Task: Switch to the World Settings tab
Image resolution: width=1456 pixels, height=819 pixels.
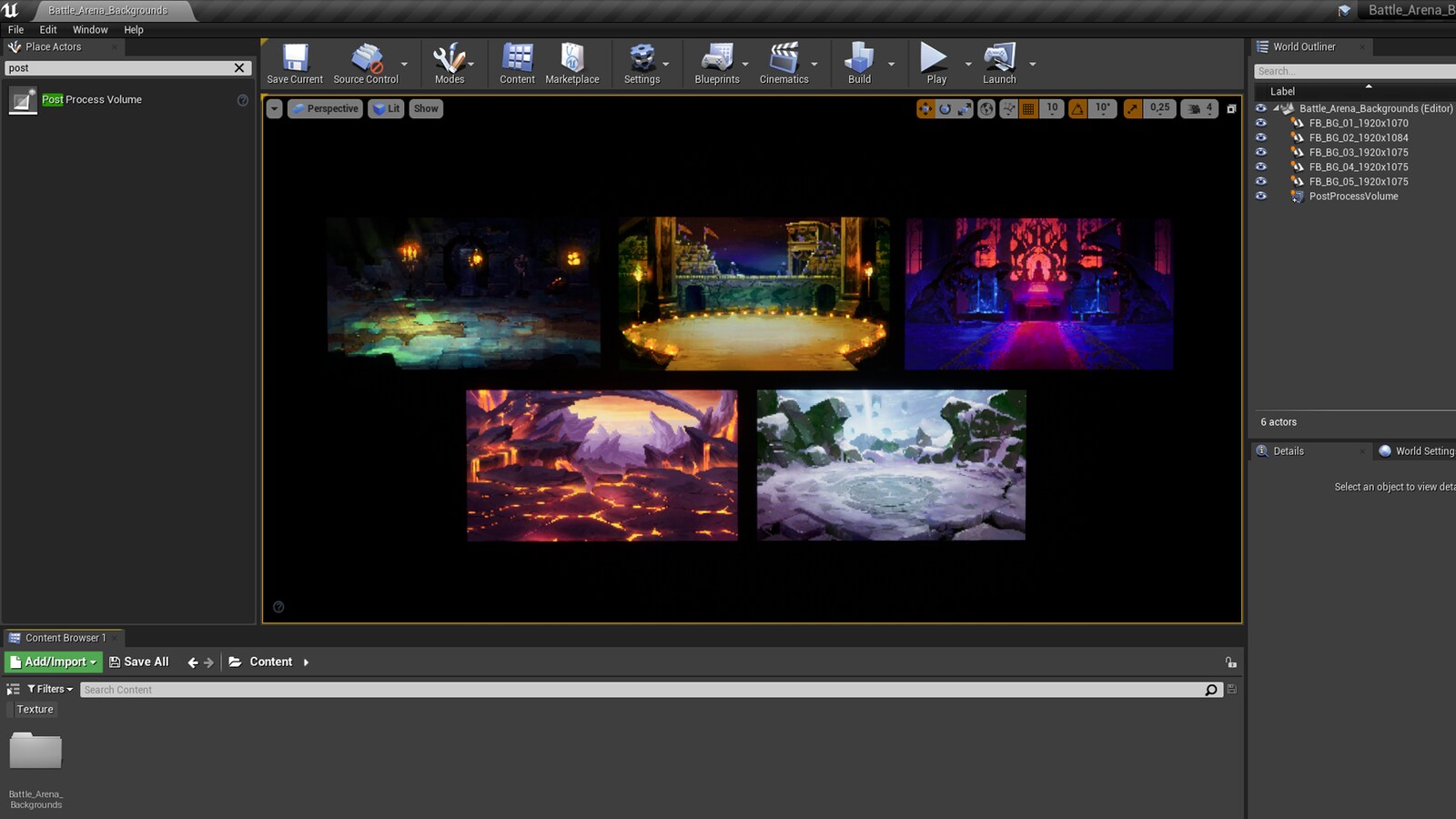Action: (x=1416, y=450)
